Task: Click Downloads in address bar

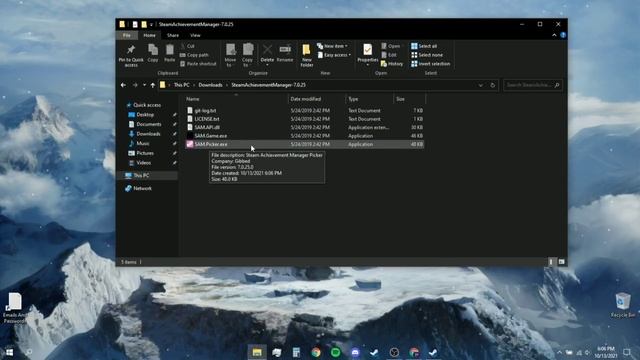Action: coord(210,85)
